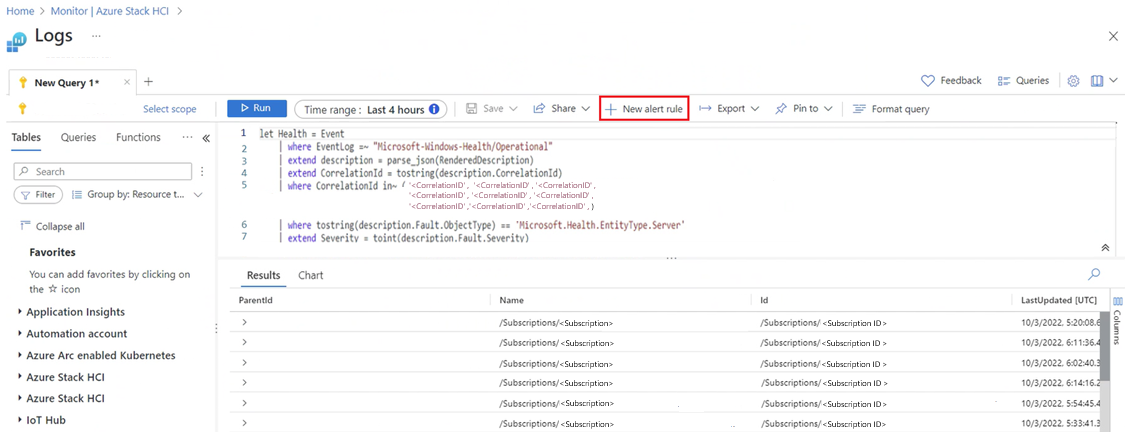Screen dimensions: 1125x432
Task: Click the Feedback heart icon
Action: click(x=928, y=80)
